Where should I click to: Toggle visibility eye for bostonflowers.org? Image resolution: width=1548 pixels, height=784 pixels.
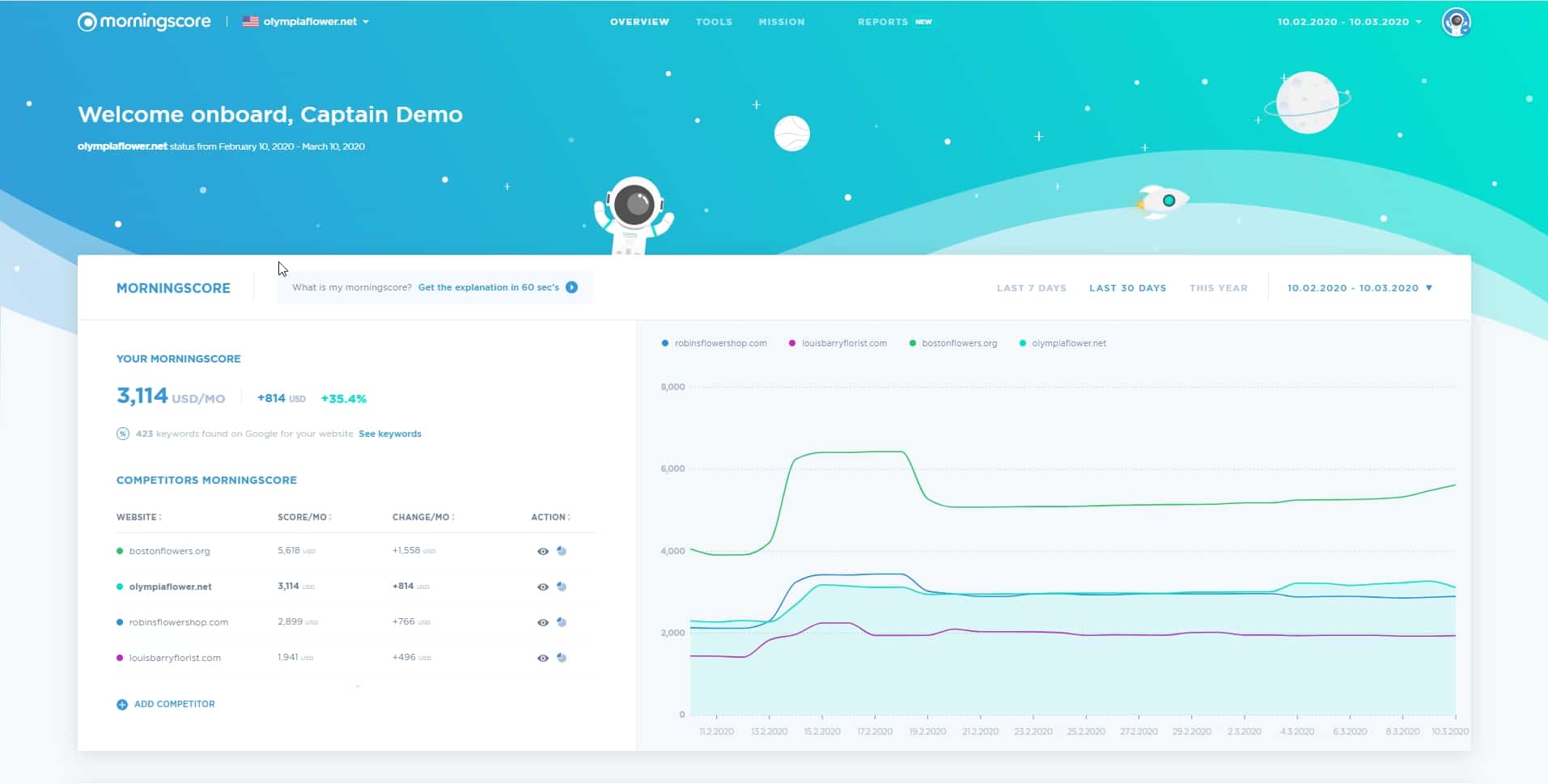point(543,551)
